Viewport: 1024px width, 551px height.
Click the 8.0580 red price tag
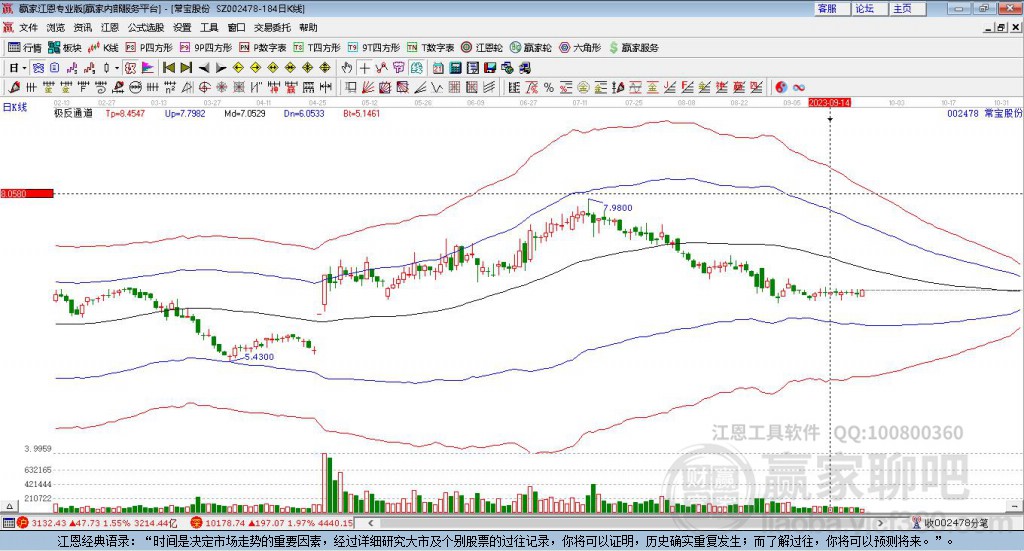tap(27, 193)
